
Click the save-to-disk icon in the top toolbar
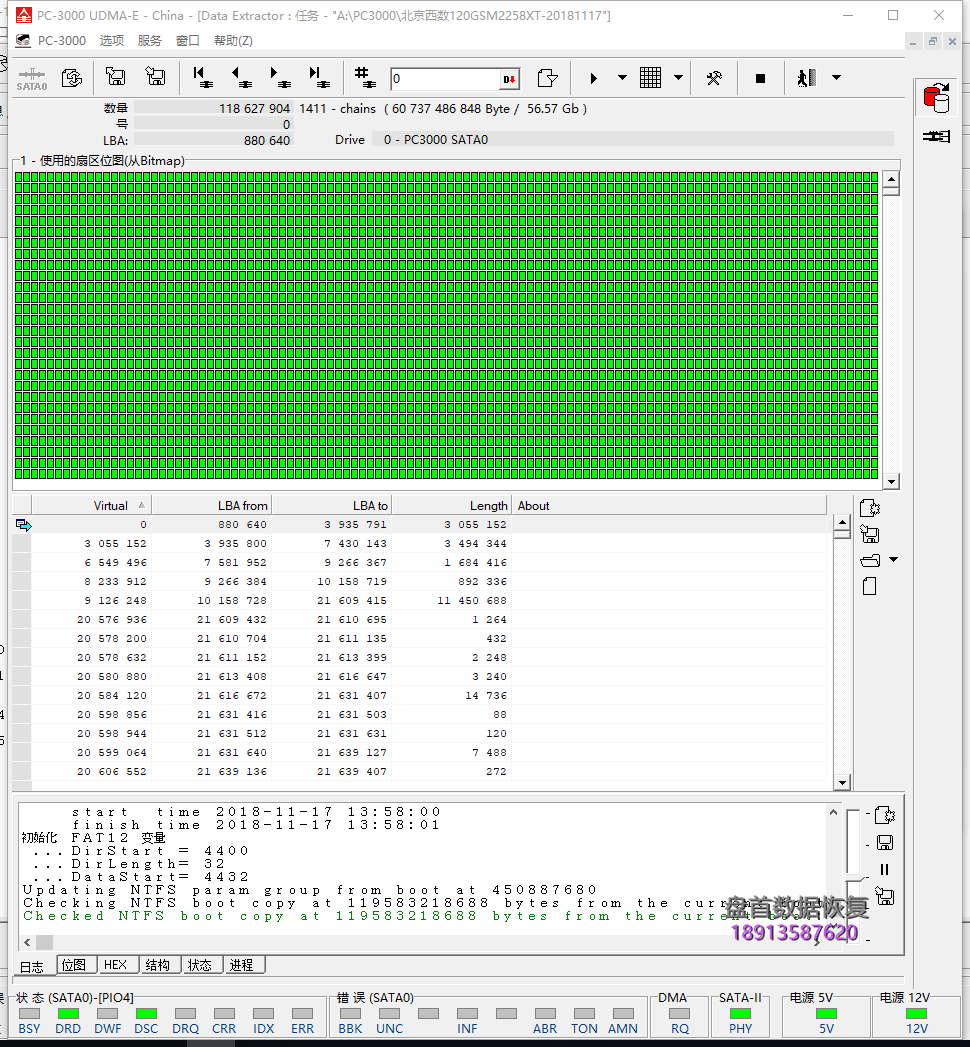115,77
